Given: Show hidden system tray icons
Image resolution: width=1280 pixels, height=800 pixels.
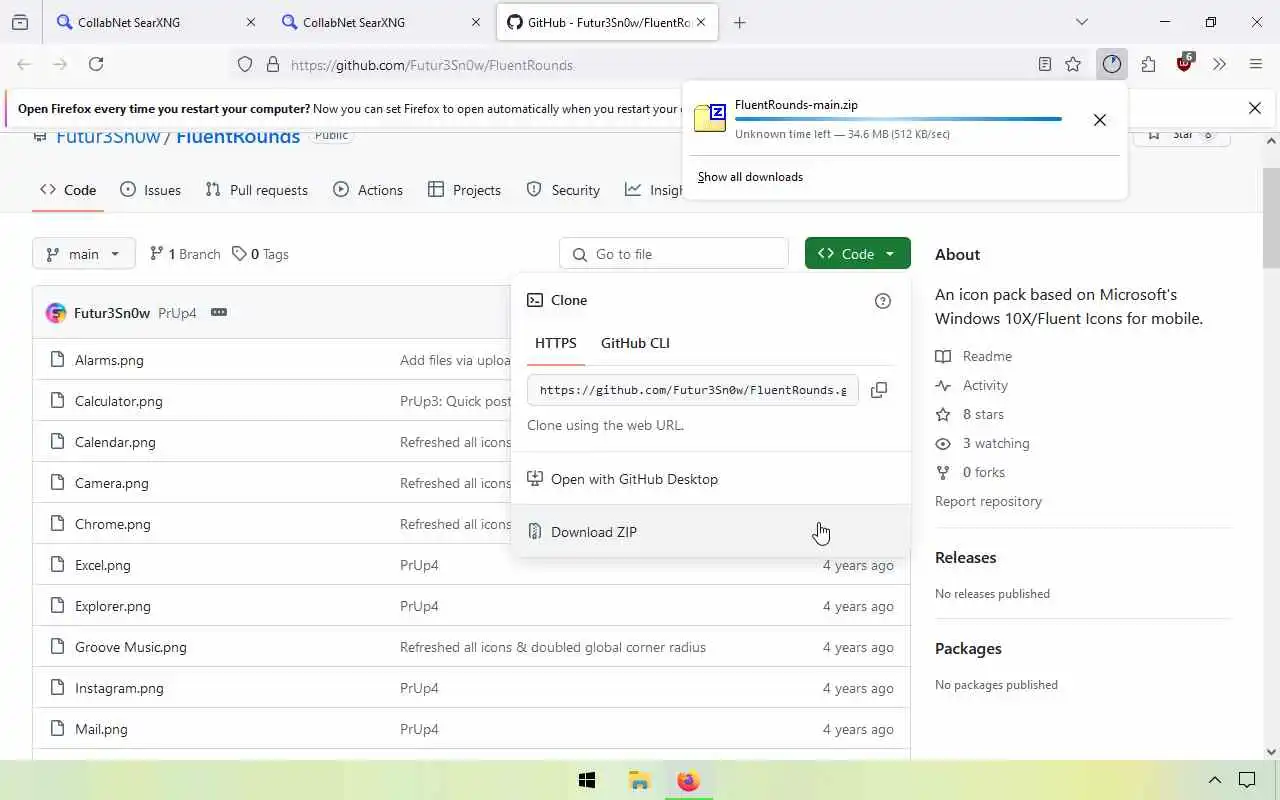Looking at the screenshot, I should click(1215, 780).
